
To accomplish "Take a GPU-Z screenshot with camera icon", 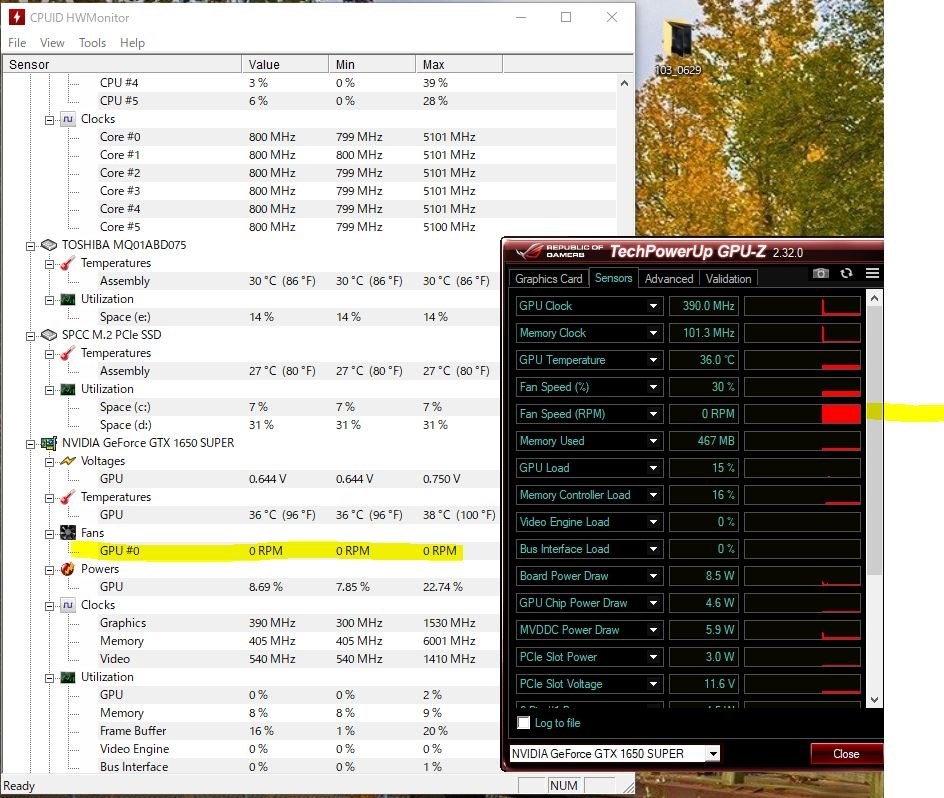I will [821, 273].
